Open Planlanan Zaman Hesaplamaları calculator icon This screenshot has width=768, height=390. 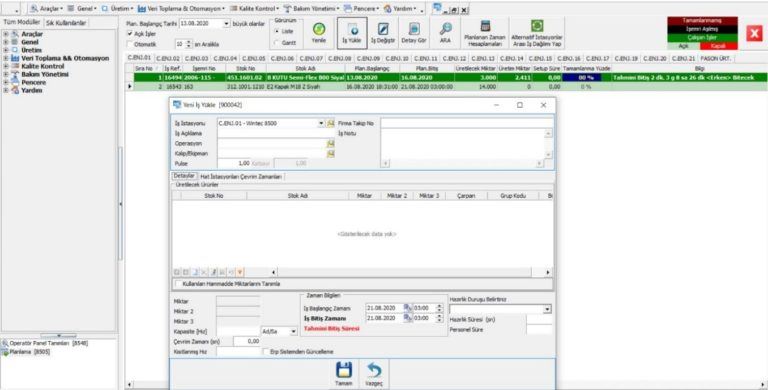tap(485, 26)
